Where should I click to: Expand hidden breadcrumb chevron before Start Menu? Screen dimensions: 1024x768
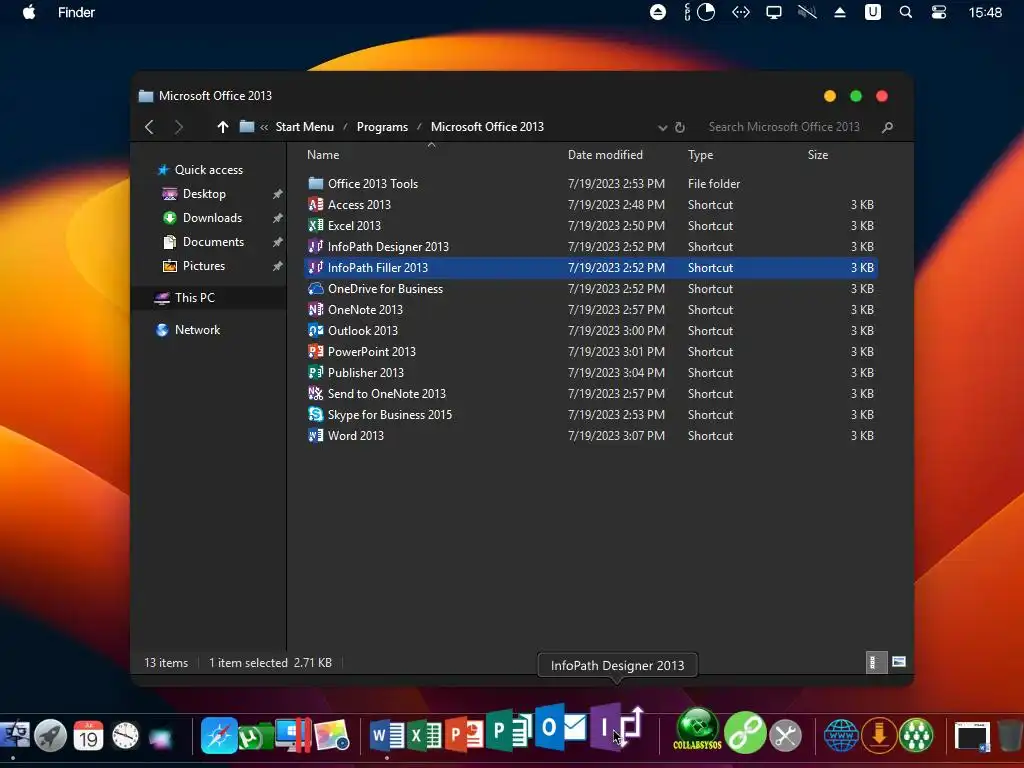coord(264,127)
